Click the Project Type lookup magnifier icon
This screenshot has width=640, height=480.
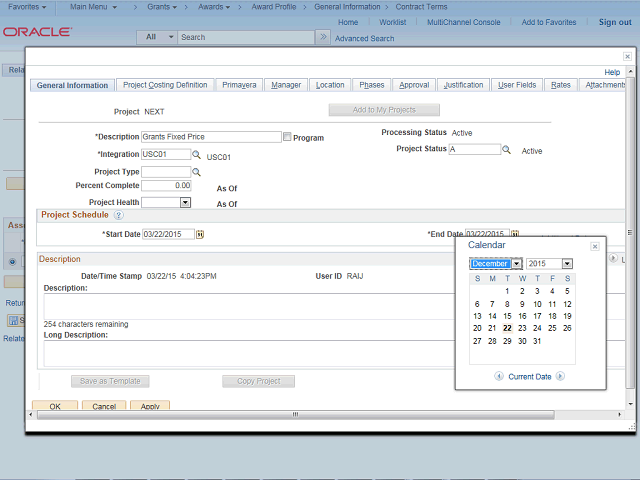(x=197, y=172)
